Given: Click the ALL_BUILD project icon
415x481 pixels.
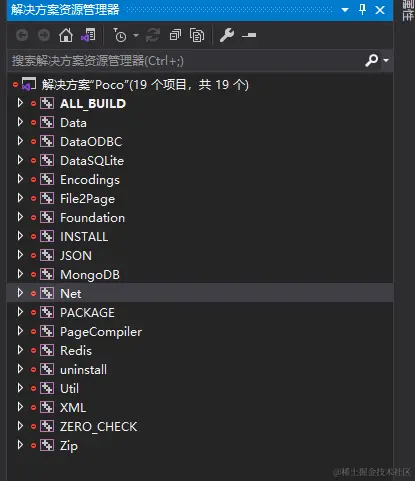Looking at the screenshot, I should [47, 103].
